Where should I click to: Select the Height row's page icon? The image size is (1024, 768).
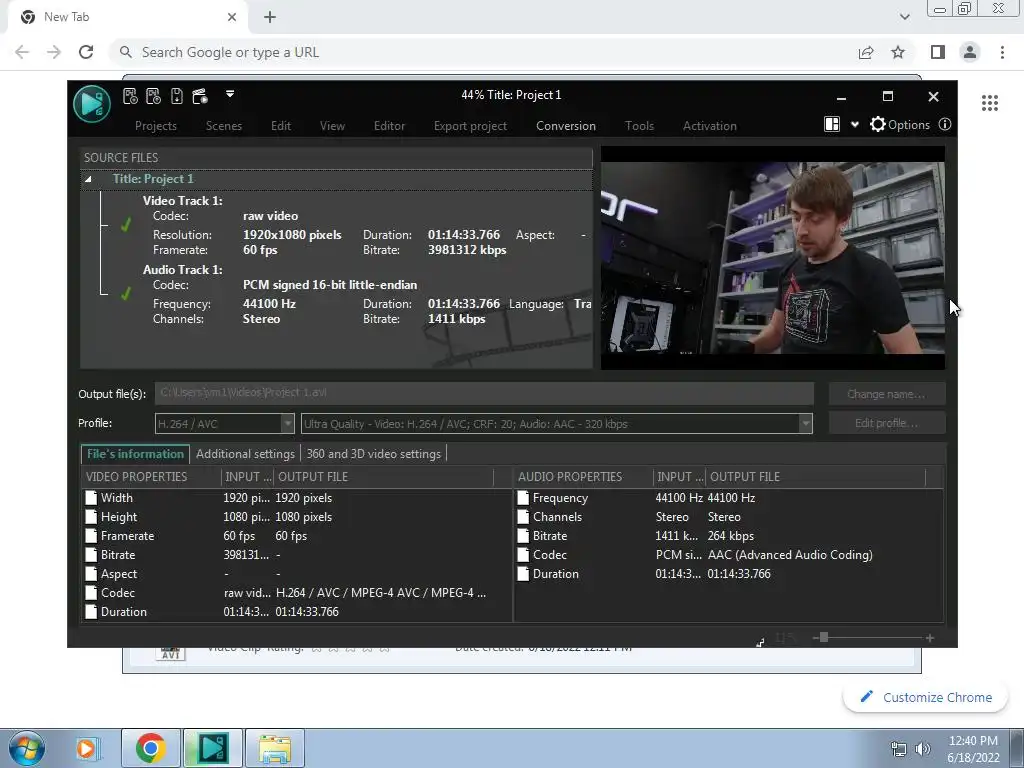click(91, 517)
